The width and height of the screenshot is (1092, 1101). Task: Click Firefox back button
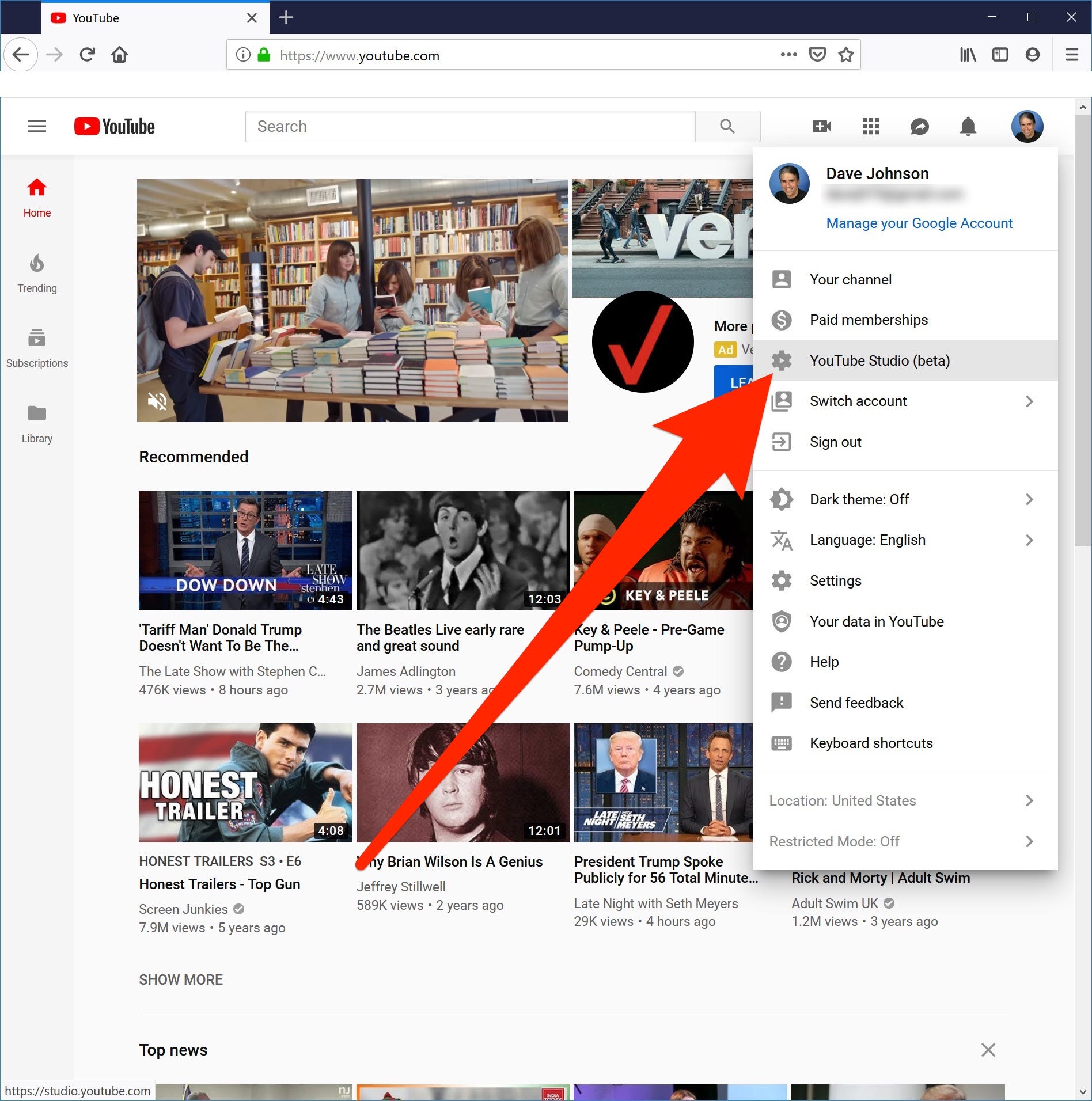coord(21,55)
